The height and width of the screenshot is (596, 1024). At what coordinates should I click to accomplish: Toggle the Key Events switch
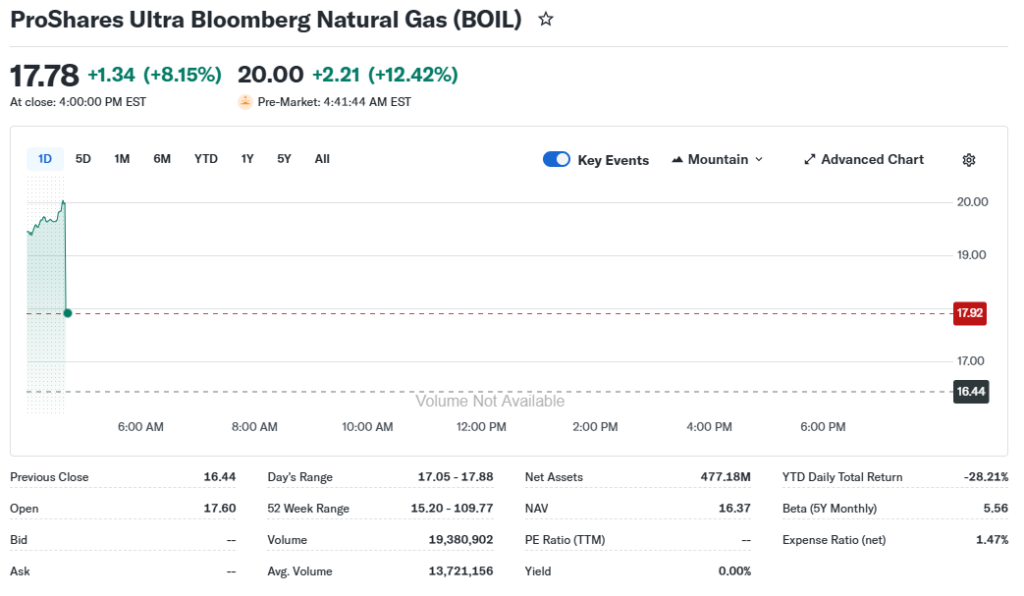pyautogui.click(x=556, y=160)
